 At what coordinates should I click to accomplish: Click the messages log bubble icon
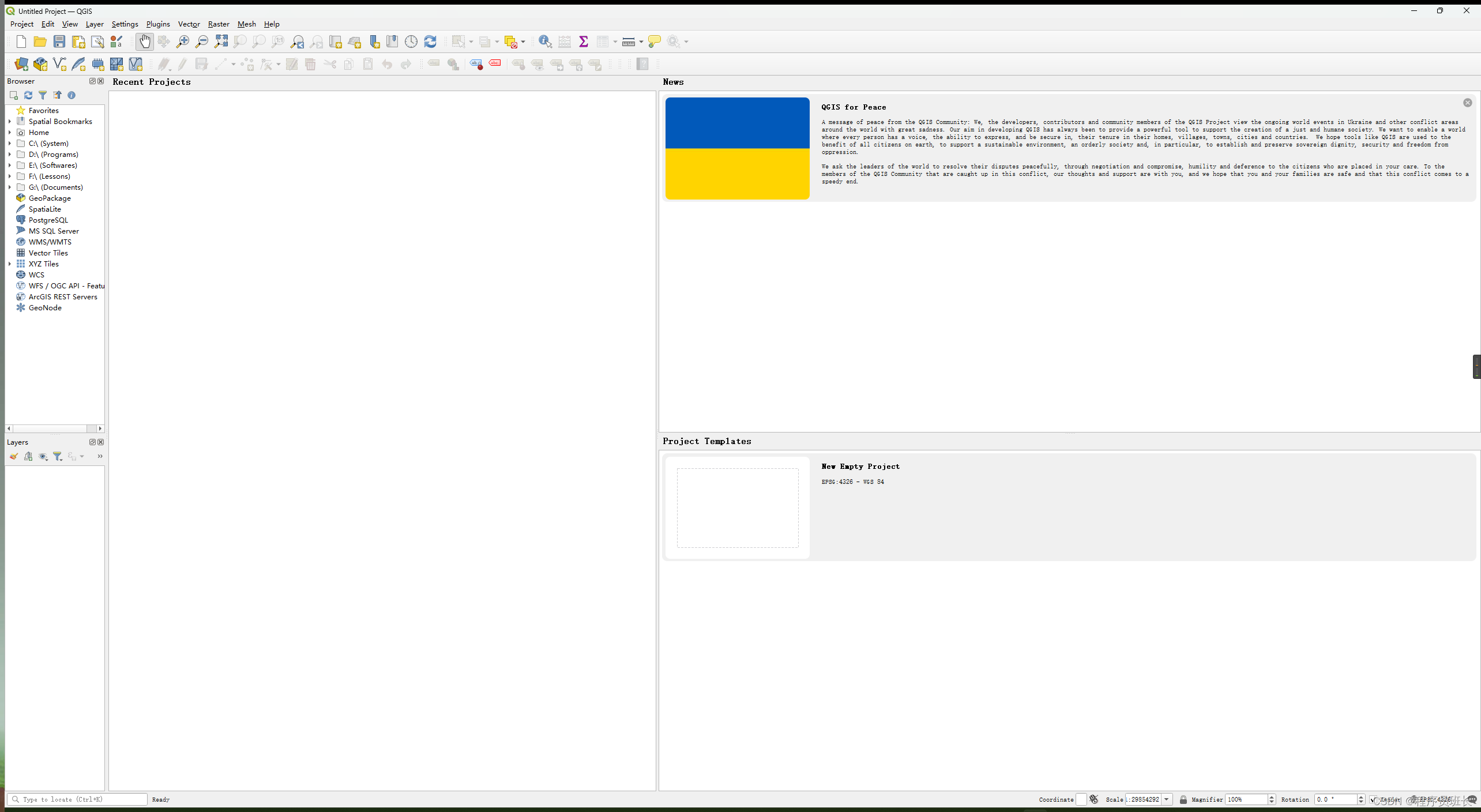tap(1472, 799)
